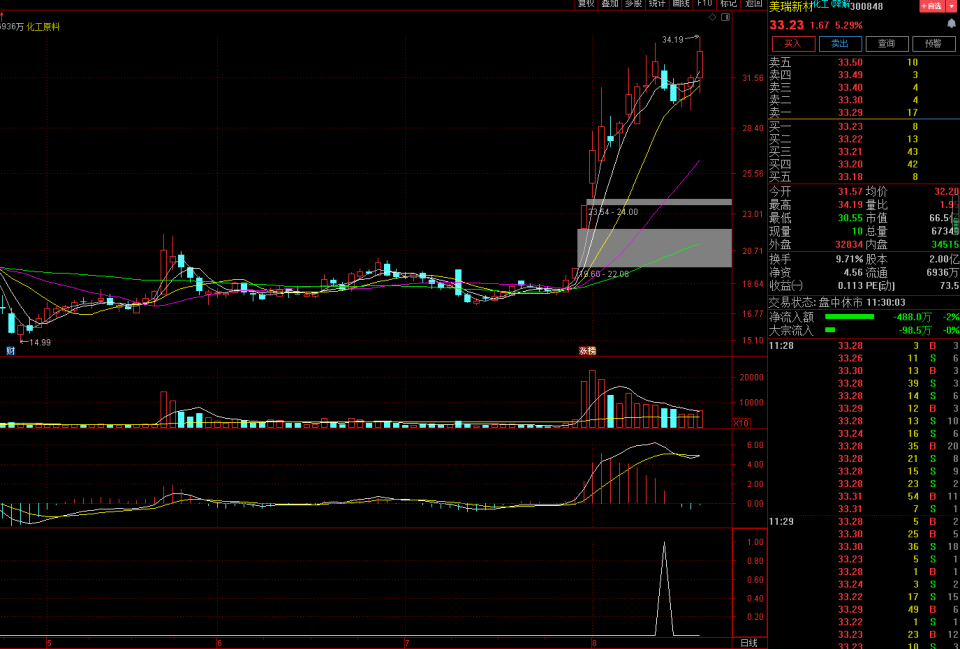Click the 5.29% change percentage
This screenshot has width=960, height=649.
coord(849,26)
